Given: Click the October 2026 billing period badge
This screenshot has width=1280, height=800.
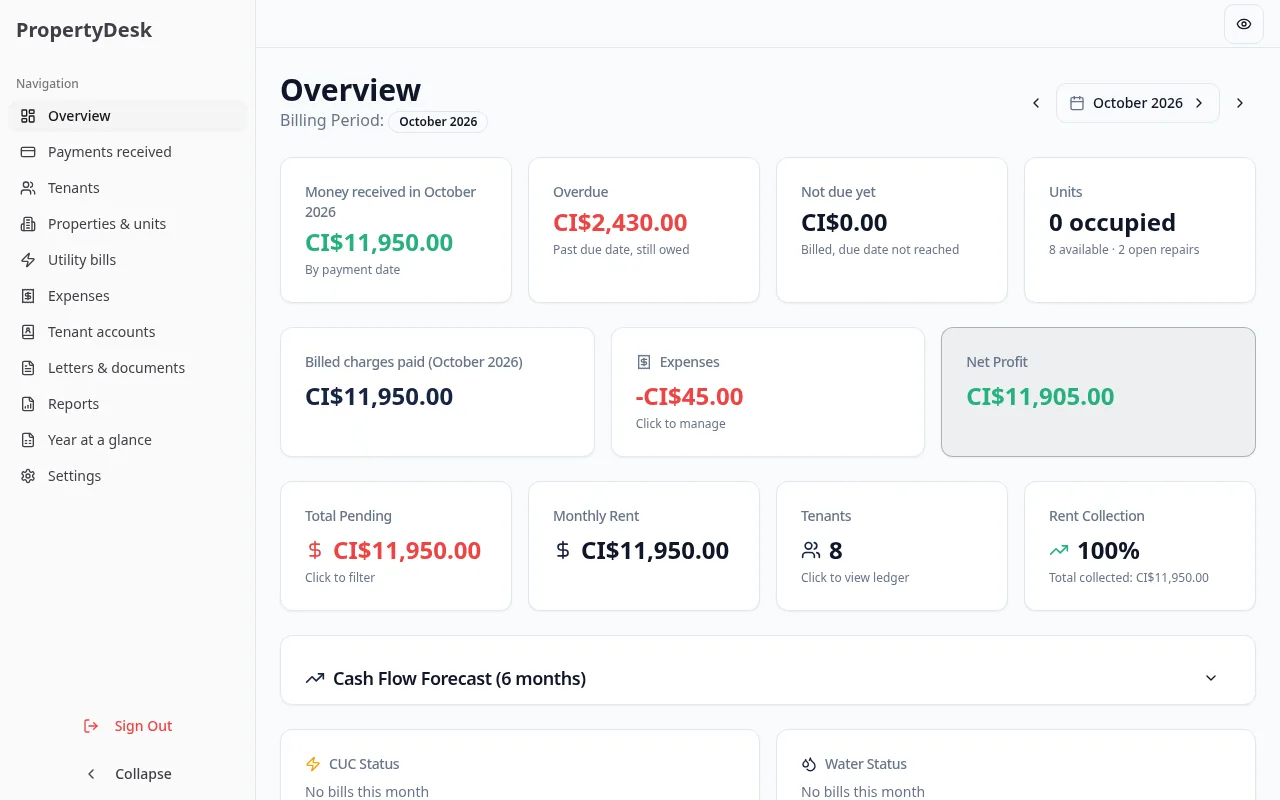Looking at the screenshot, I should [438, 122].
